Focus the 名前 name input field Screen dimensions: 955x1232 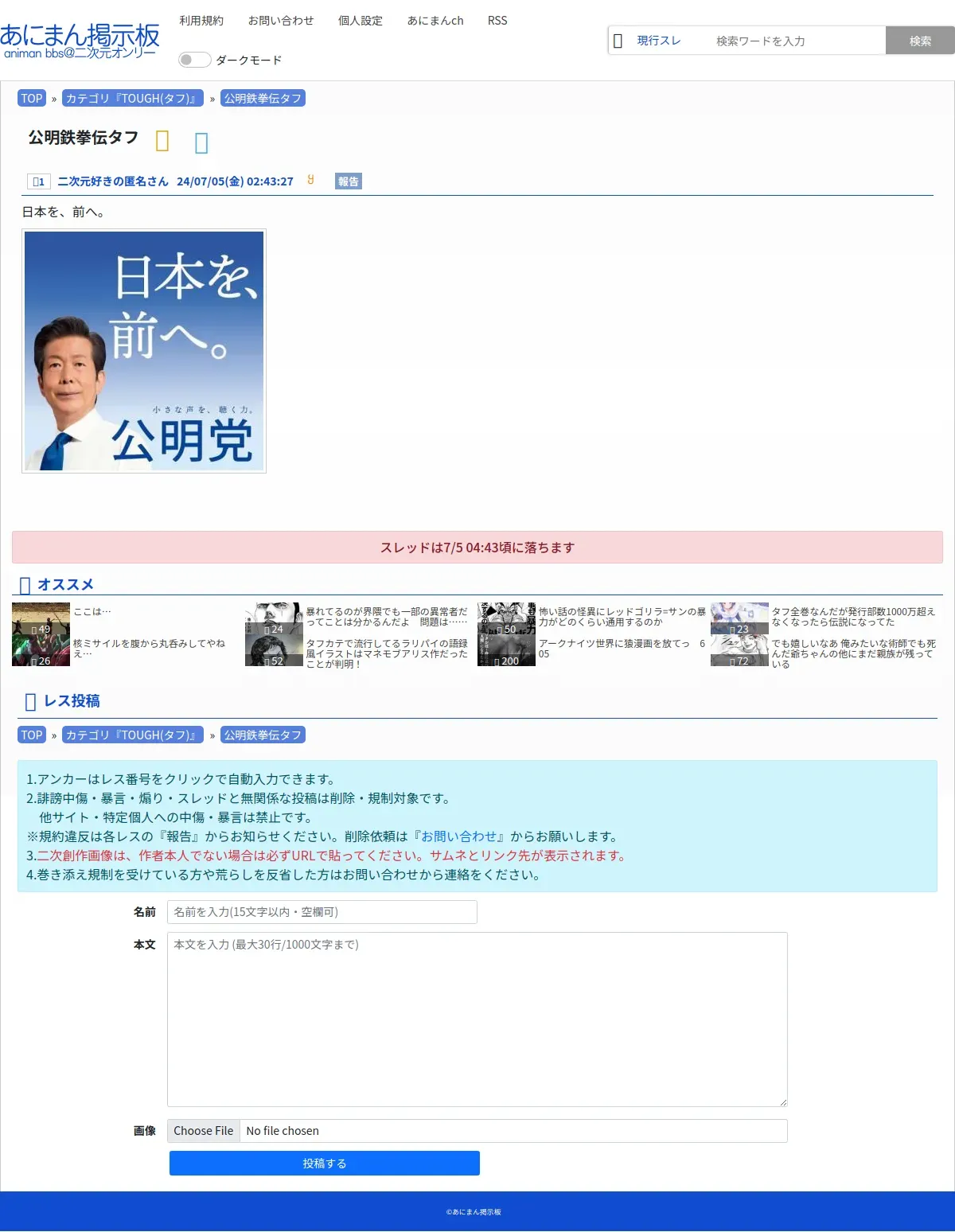click(322, 912)
